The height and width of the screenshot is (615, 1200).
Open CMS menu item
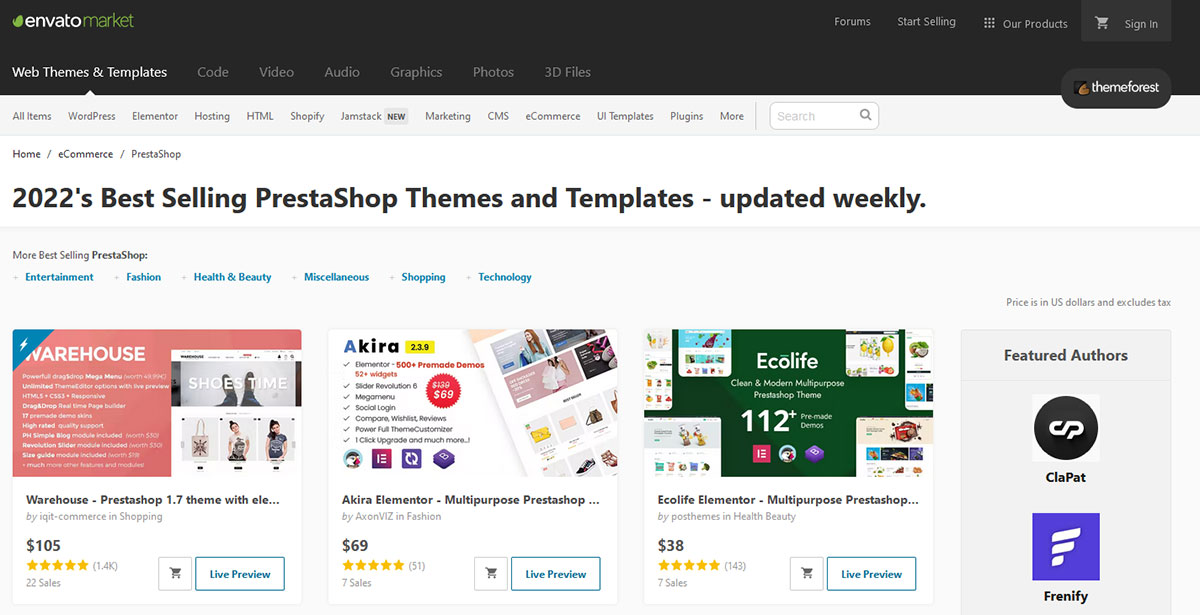[498, 116]
